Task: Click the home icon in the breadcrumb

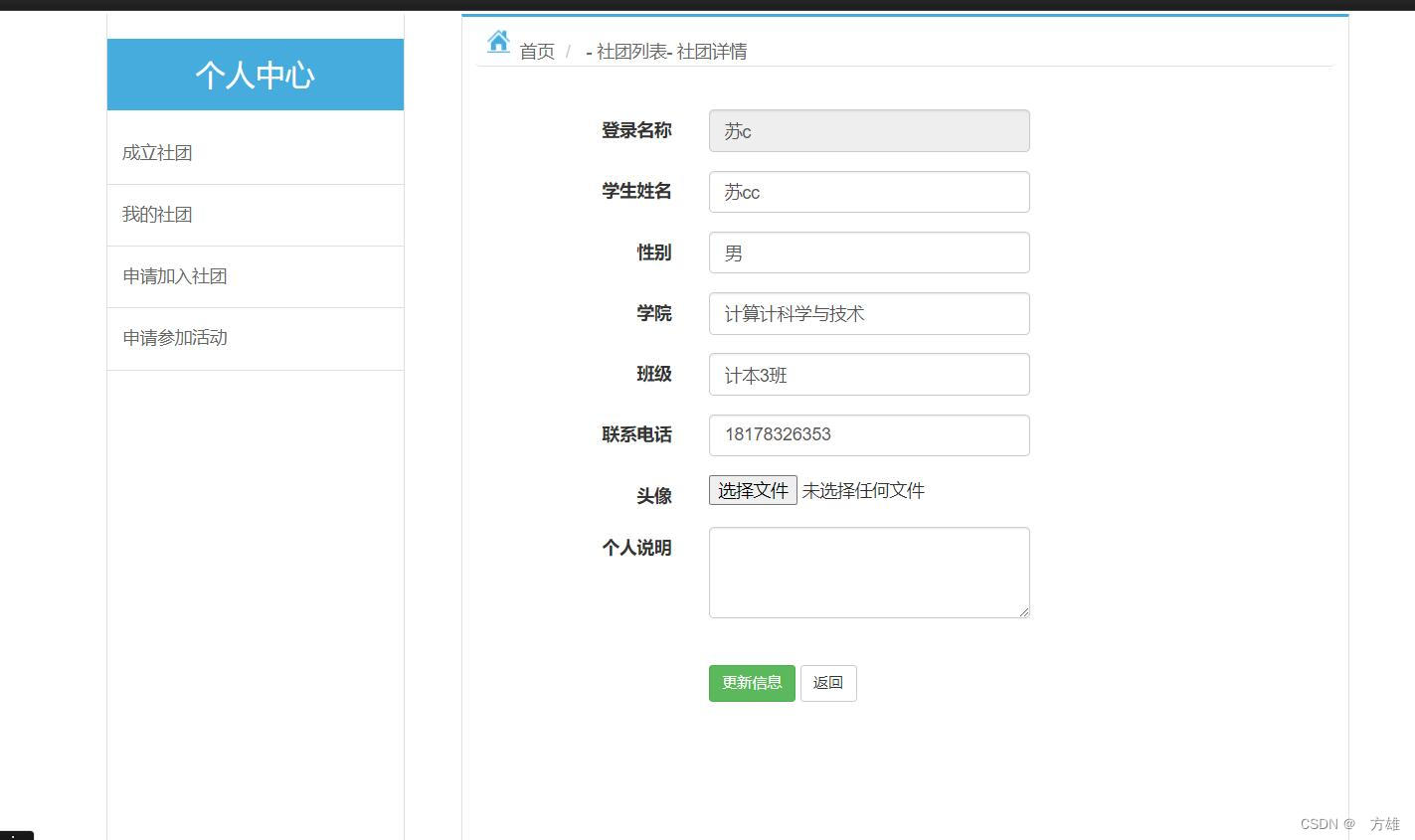Action: (498, 42)
